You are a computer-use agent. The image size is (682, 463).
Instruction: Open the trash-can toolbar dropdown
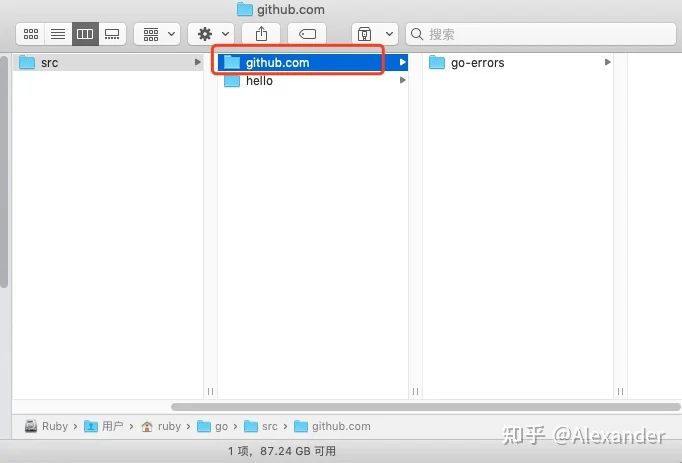pos(374,34)
